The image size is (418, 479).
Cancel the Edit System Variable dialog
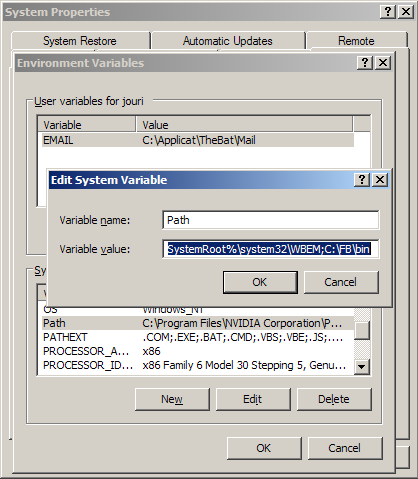click(x=341, y=282)
